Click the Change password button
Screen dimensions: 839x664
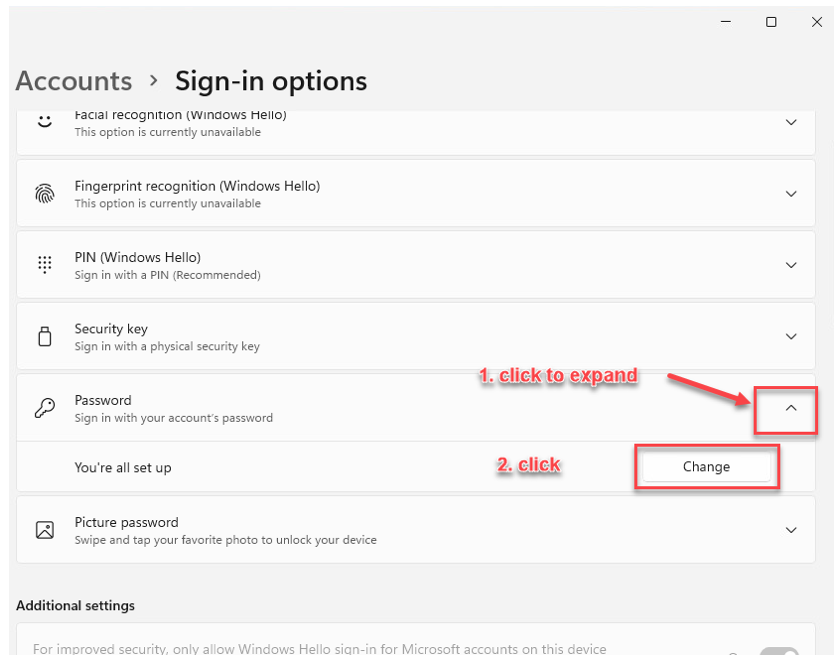[706, 467]
